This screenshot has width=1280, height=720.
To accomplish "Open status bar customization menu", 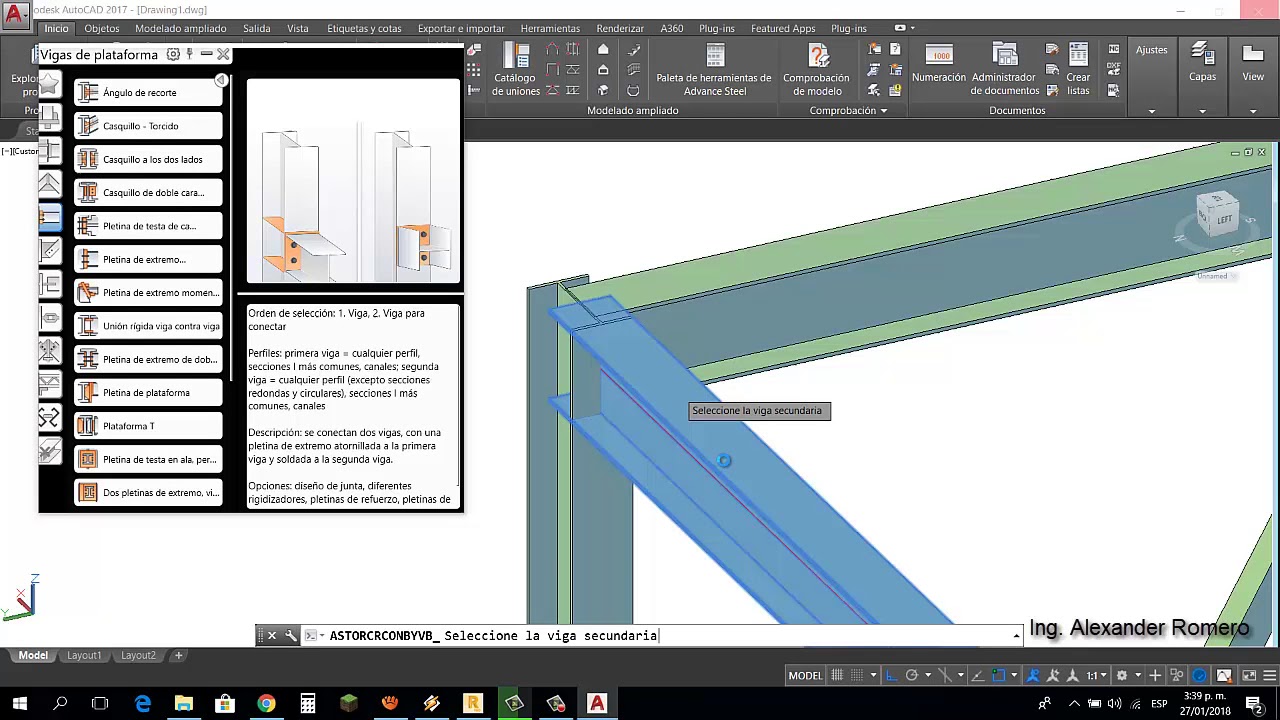I will [1269, 676].
